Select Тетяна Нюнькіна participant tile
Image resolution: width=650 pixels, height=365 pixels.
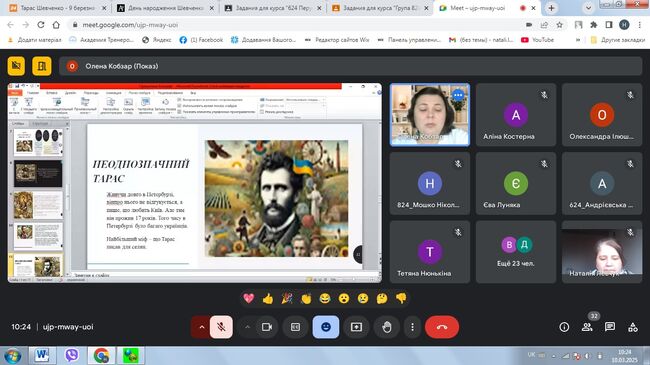pyautogui.click(x=429, y=252)
